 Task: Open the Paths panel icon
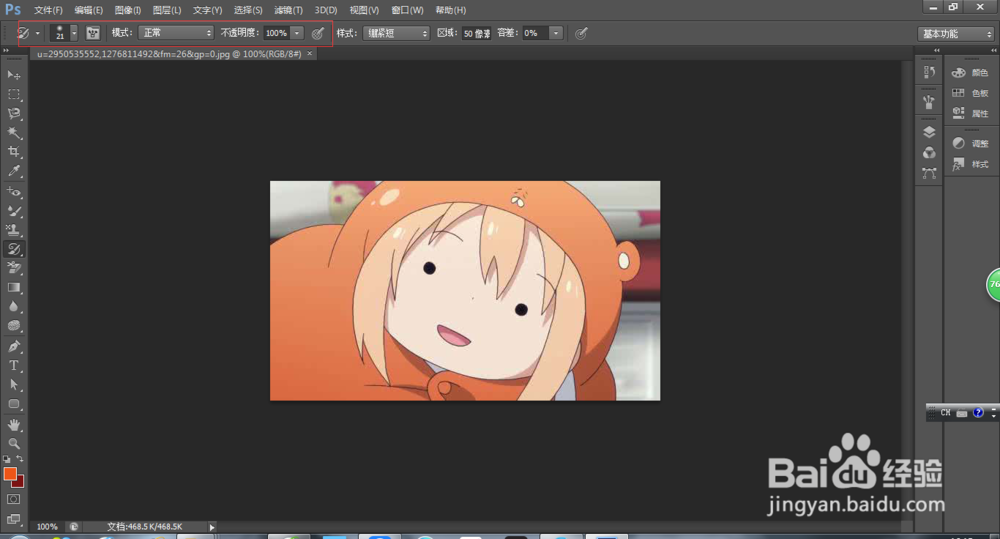click(929, 173)
